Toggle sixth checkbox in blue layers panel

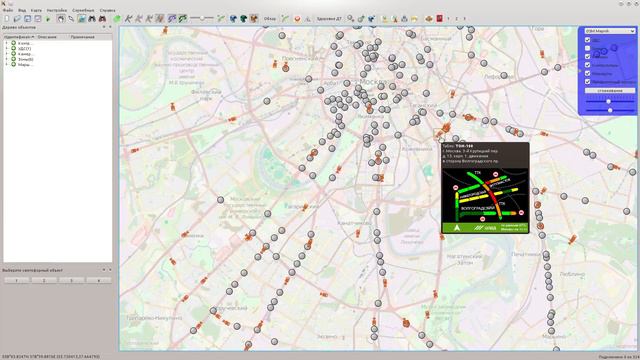pos(587,82)
